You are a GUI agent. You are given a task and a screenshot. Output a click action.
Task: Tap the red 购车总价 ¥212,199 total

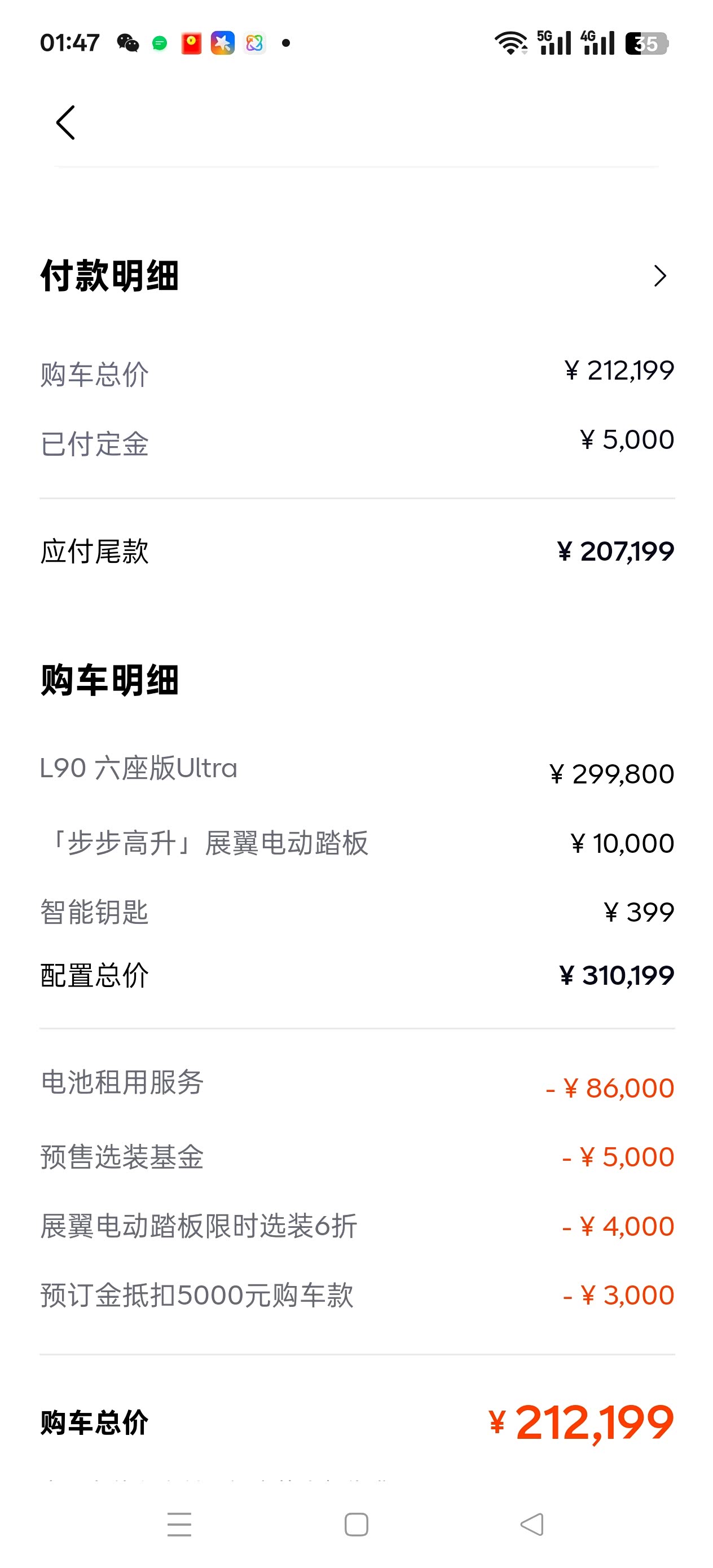[x=582, y=1422]
